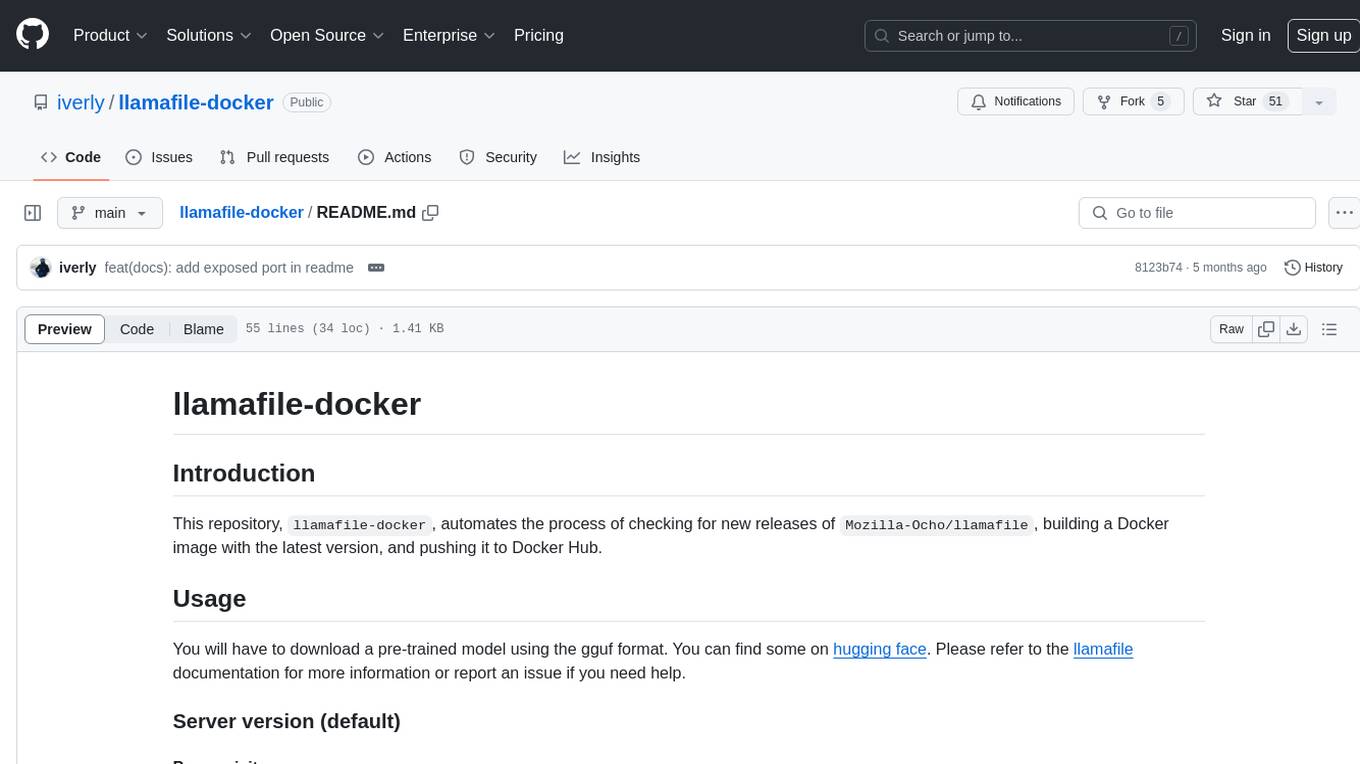
Task: Switch to the Code tab
Action: click(71, 157)
